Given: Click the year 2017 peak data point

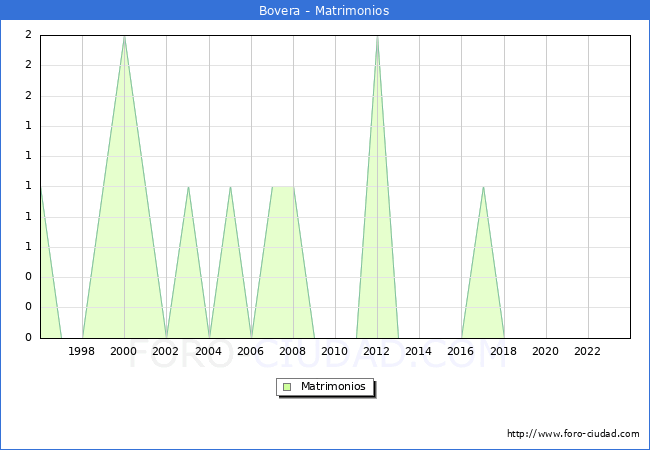Looking at the screenshot, I should pyautogui.click(x=483, y=187).
